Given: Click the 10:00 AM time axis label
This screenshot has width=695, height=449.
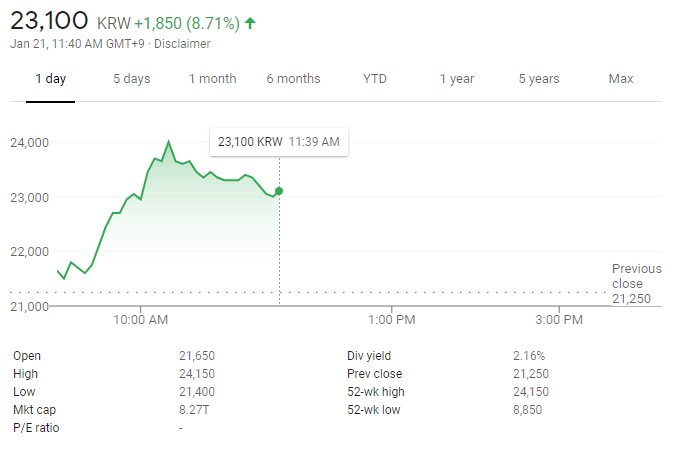Looking at the screenshot, I should coord(141,320).
